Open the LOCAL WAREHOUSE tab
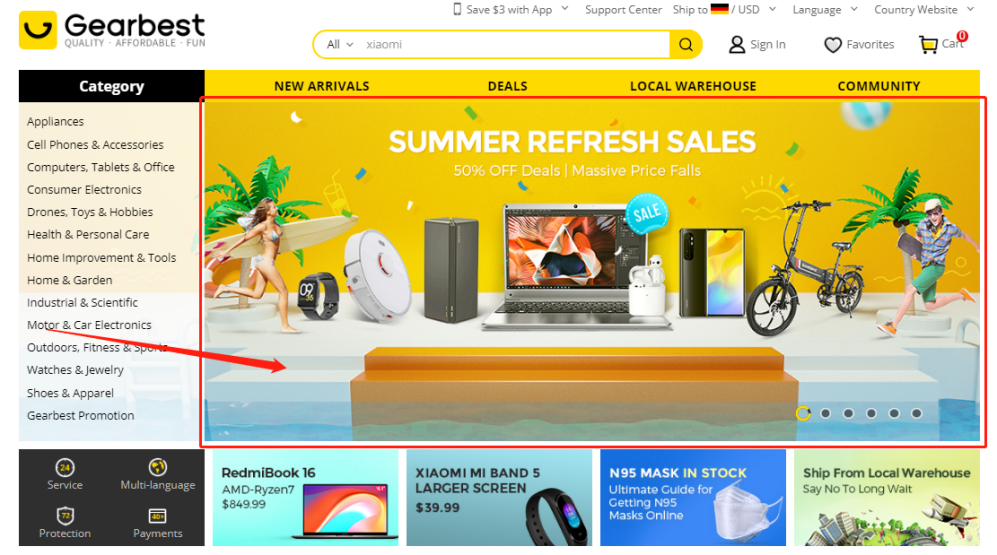This screenshot has height=555, width=997. (693, 86)
